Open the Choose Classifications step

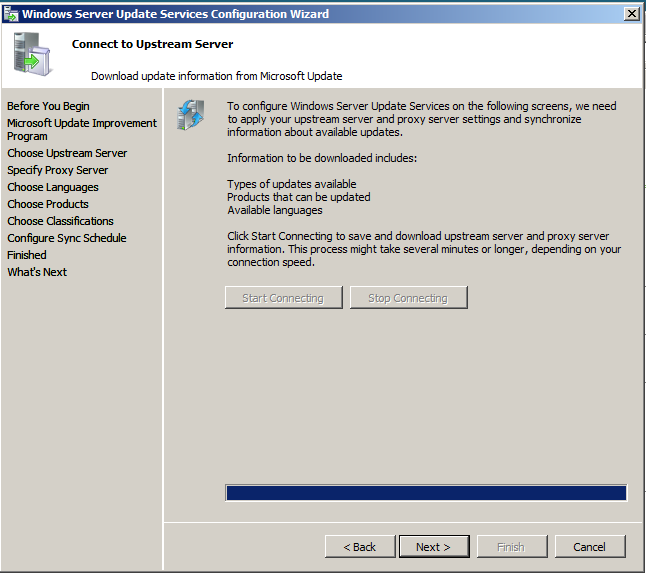pos(61,221)
